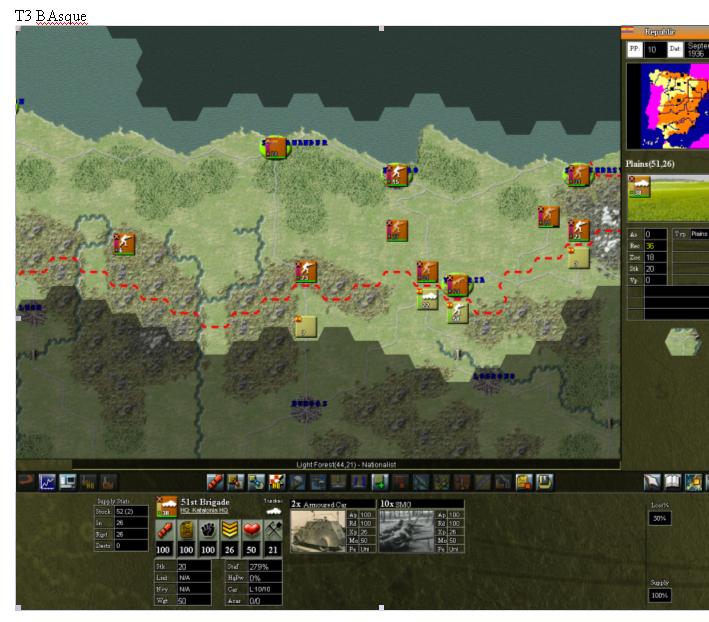
Task: Click the HQ: Katalonia HQ link
Action: pos(204,510)
